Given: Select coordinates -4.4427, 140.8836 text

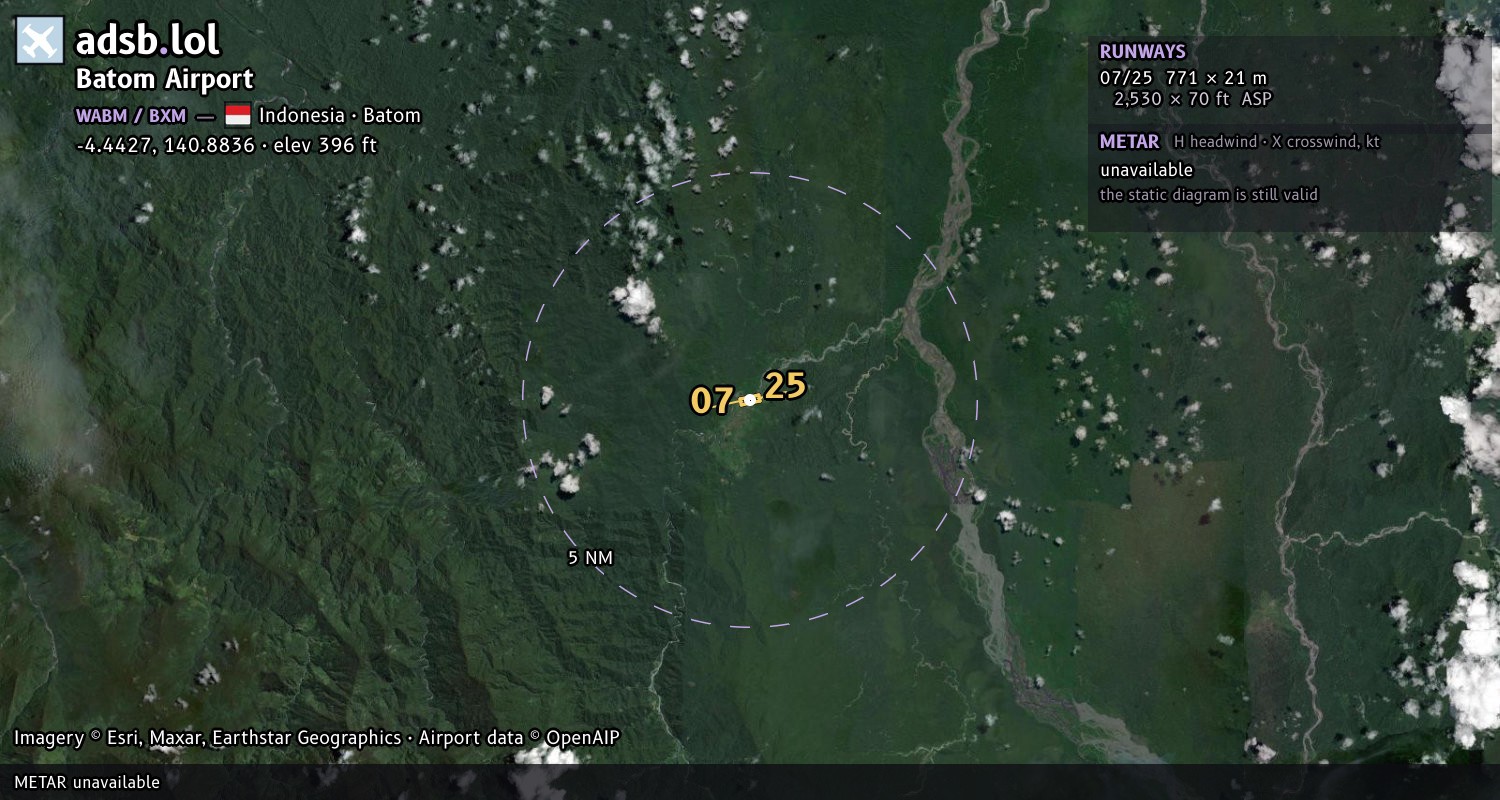Looking at the screenshot, I should click(165, 145).
